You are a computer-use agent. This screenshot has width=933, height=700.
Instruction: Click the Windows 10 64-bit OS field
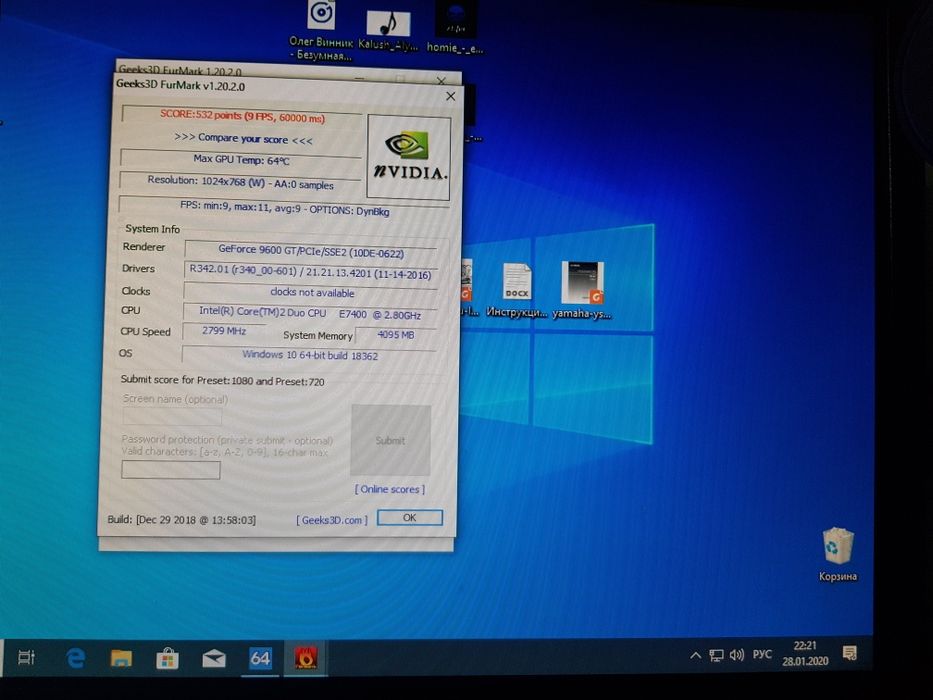[309, 355]
